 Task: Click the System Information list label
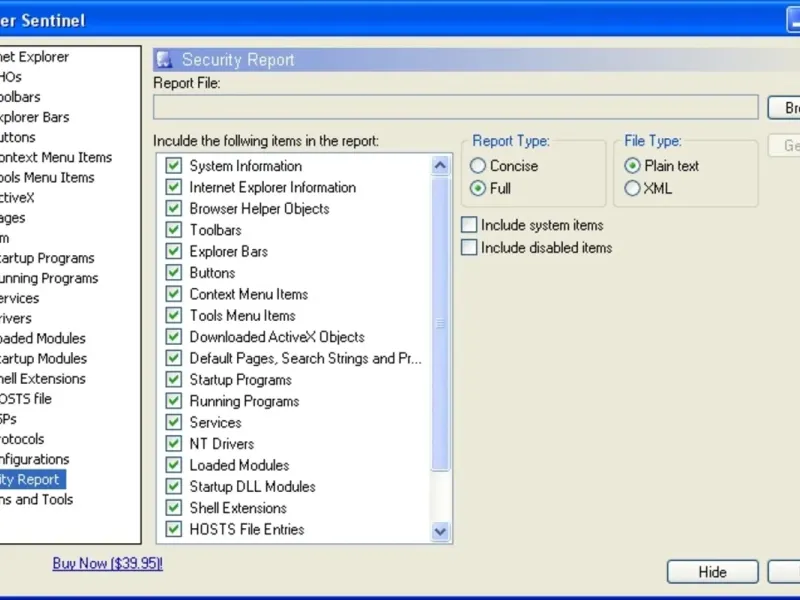245,166
